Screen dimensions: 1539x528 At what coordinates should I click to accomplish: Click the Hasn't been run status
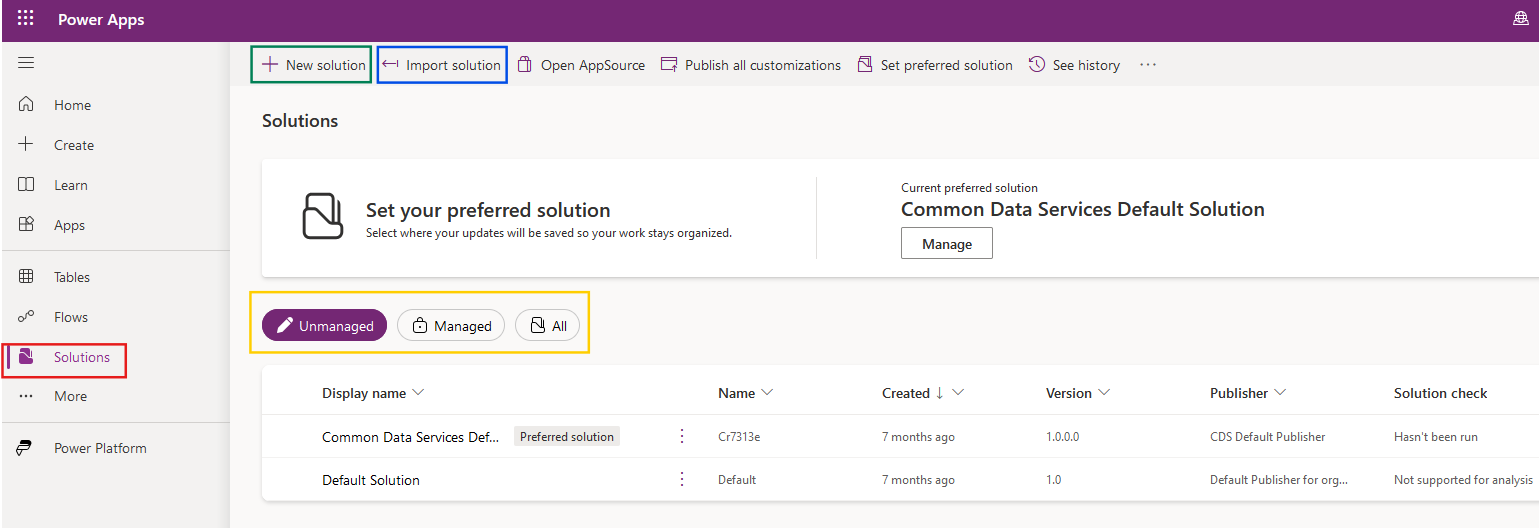(x=1436, y=437)
